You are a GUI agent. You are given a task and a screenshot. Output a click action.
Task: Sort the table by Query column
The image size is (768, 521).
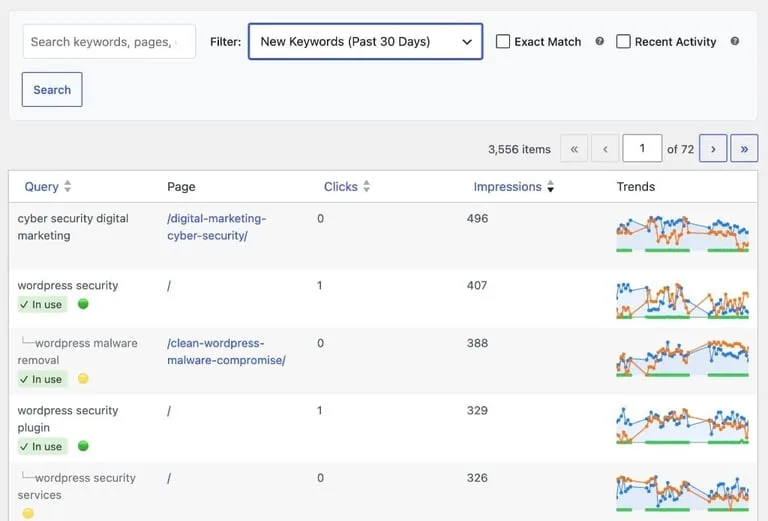click(42, 187)
